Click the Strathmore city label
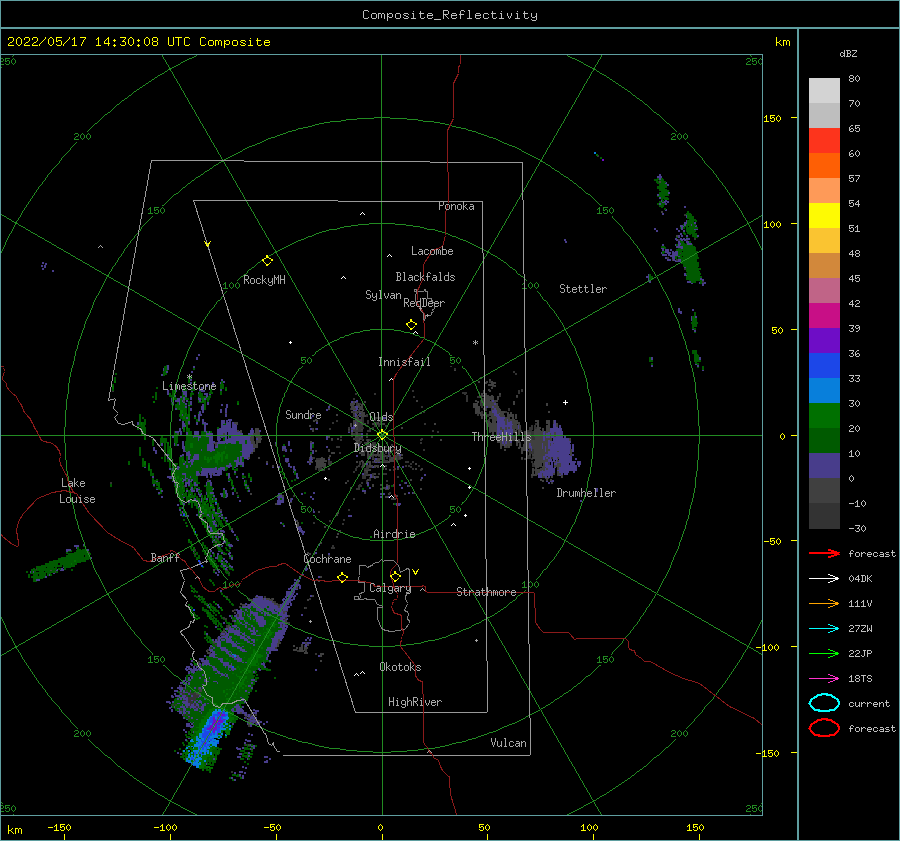Viewport: 900px width, 841px height. (486, 592)
